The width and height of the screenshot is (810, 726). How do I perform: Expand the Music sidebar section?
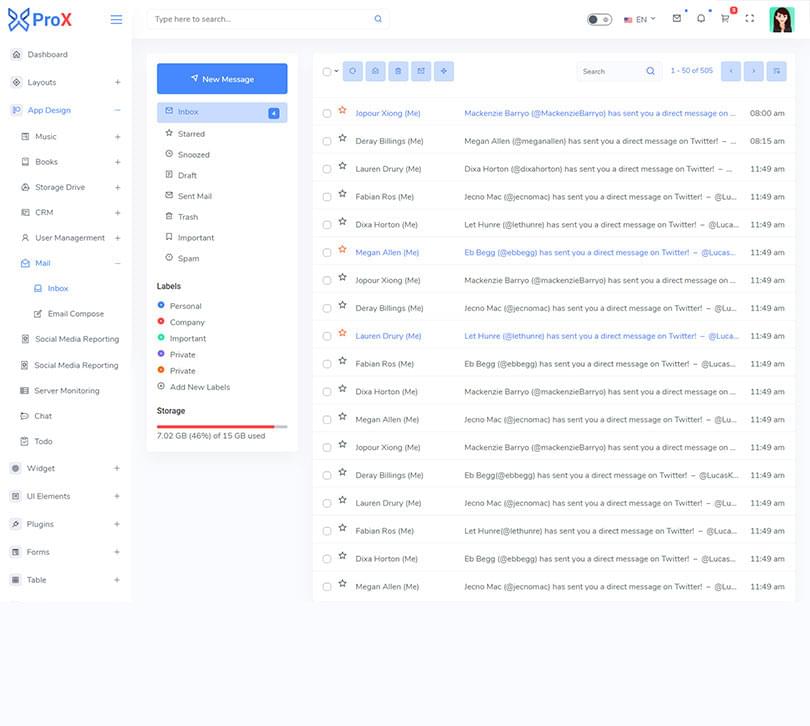coord(117,136)
